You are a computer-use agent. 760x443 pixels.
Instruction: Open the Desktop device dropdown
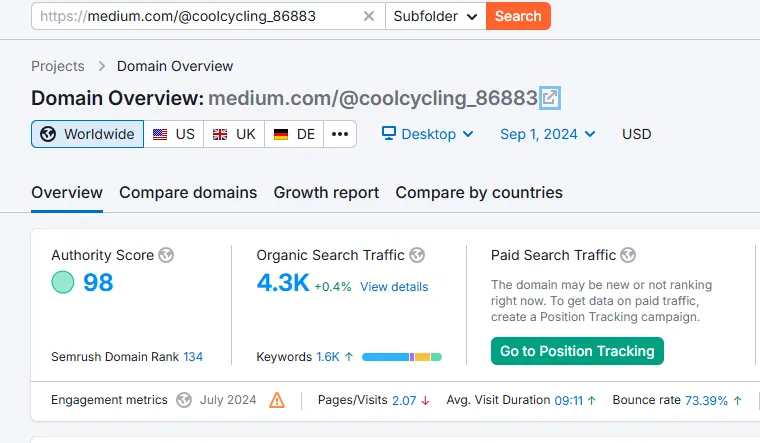(x=428, y=134)
